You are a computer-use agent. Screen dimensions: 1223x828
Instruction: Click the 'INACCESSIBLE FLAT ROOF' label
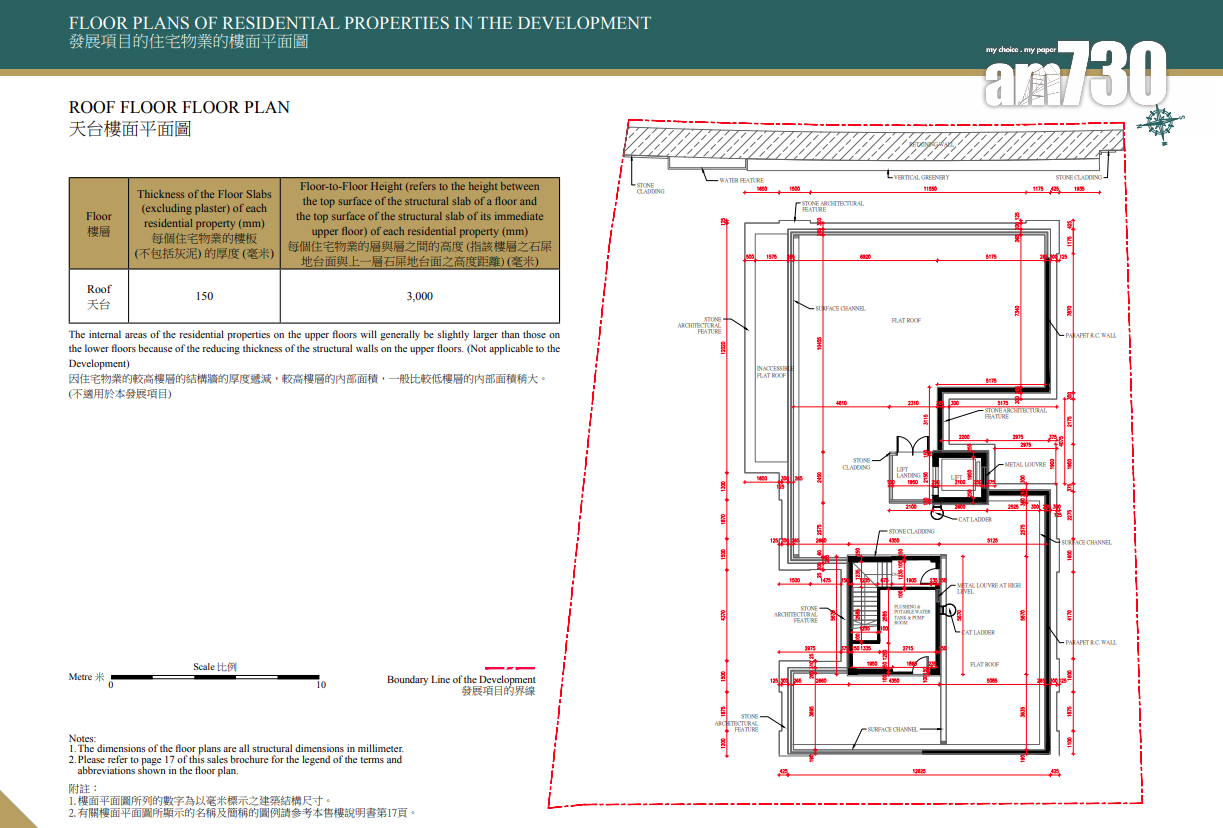coord(771,372)
